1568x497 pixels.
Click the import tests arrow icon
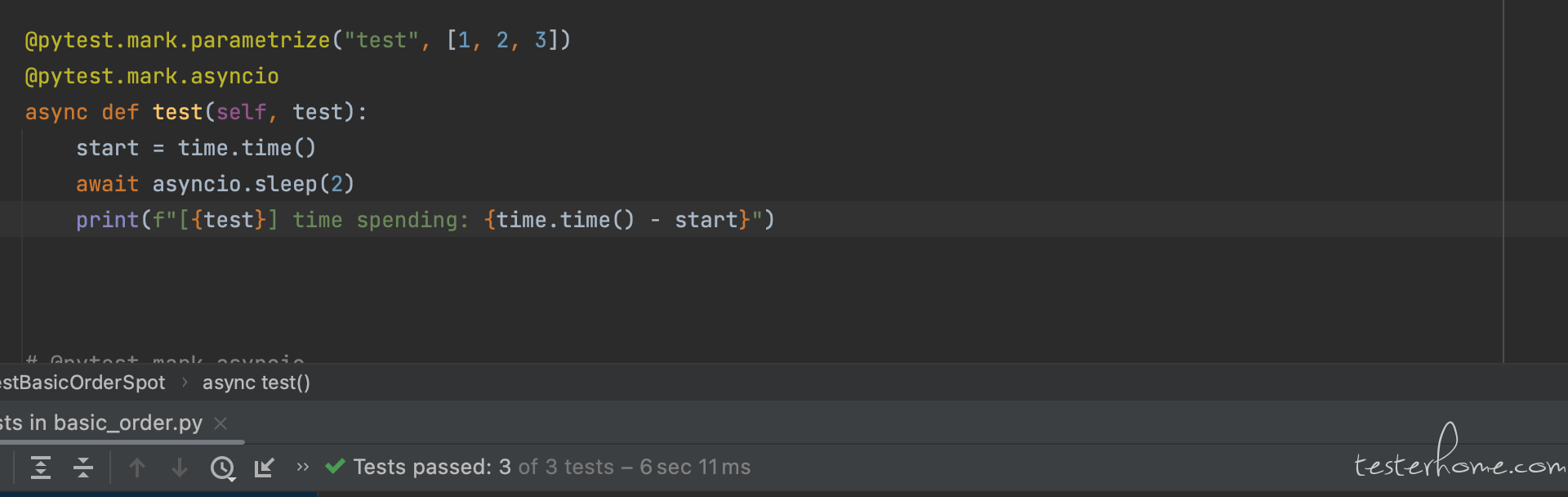[x=264, y=468]
